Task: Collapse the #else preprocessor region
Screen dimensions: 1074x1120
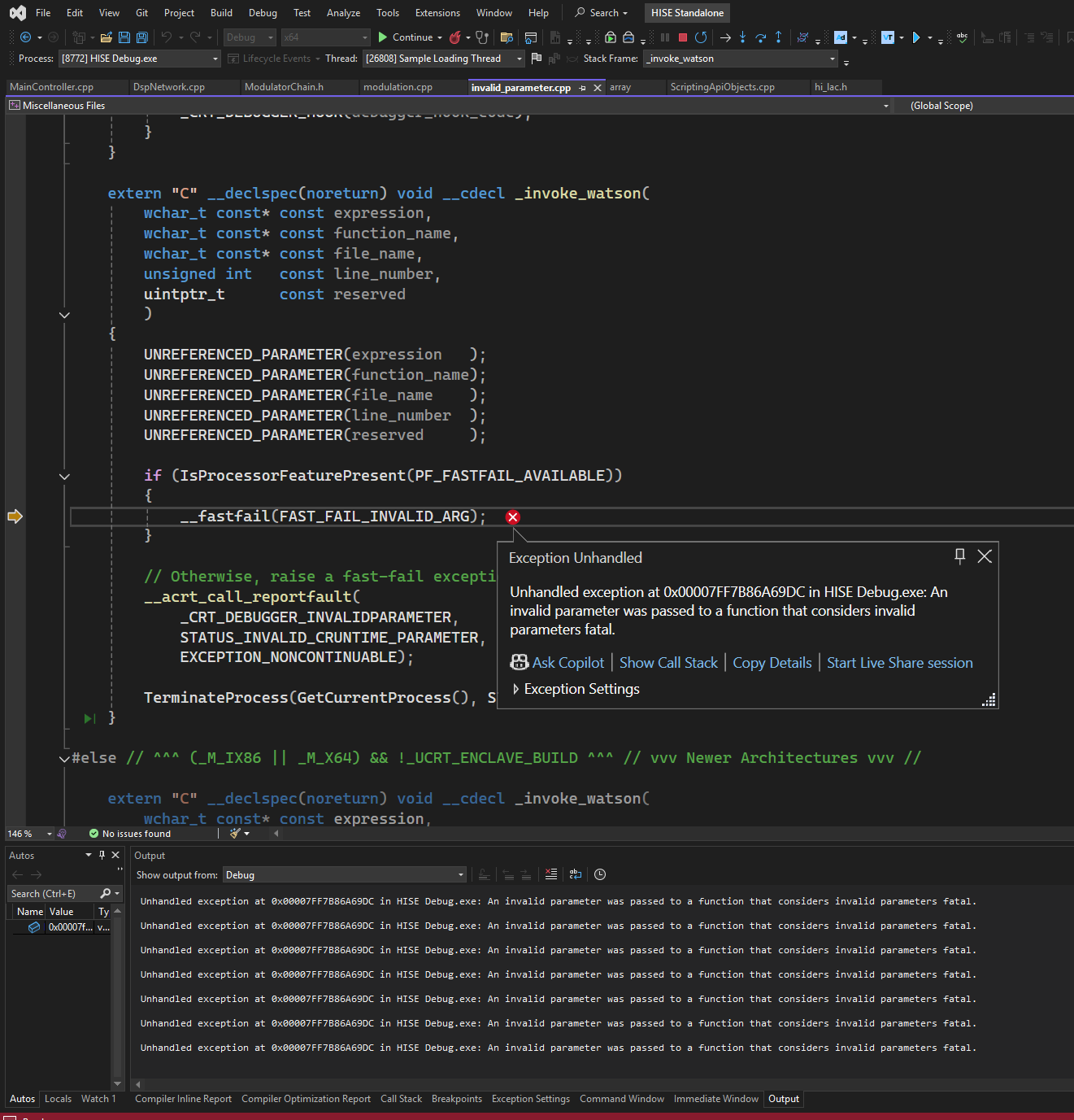Action: point(64,759)
